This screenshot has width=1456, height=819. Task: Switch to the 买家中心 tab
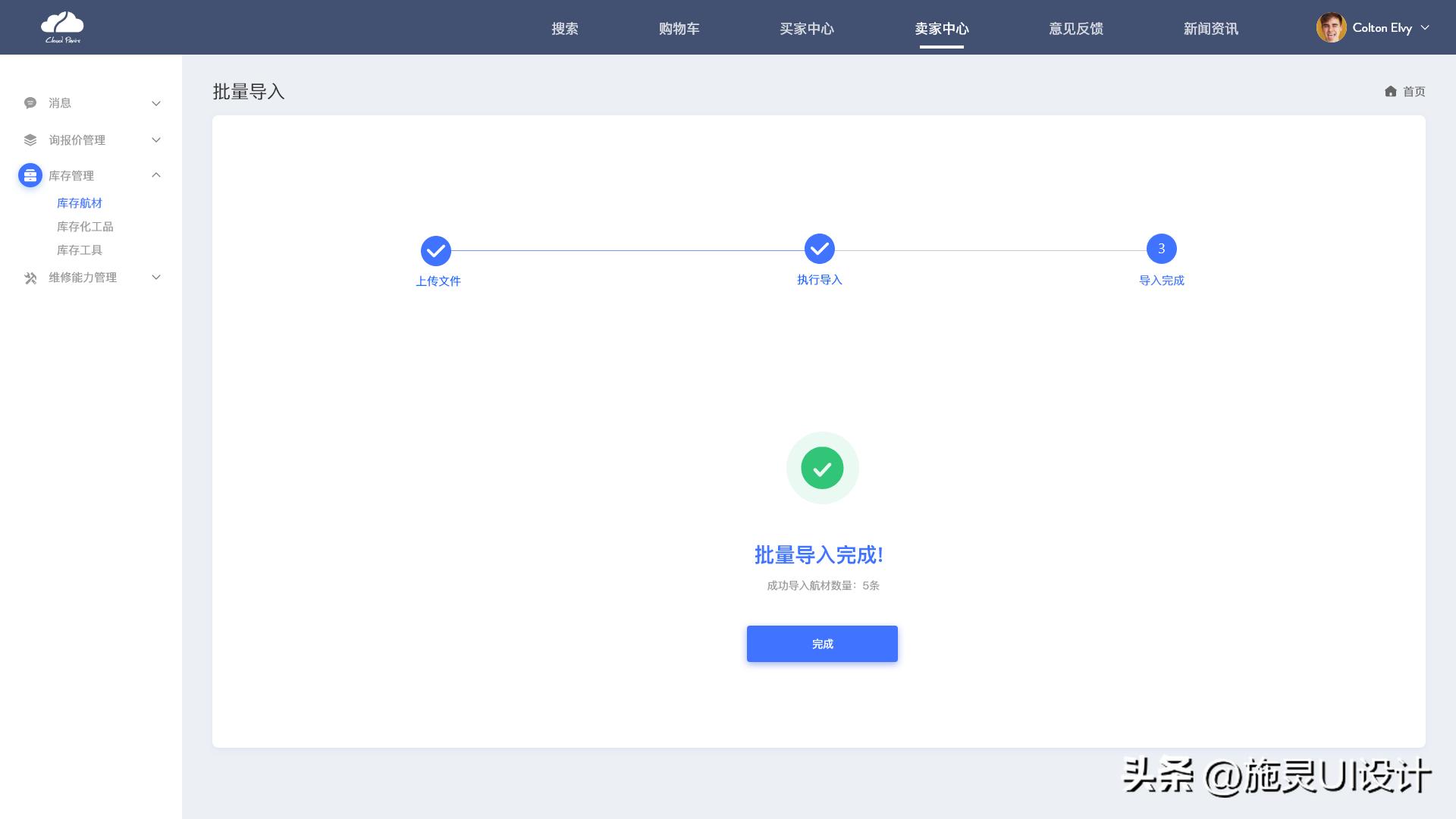[x=808, y=28]
